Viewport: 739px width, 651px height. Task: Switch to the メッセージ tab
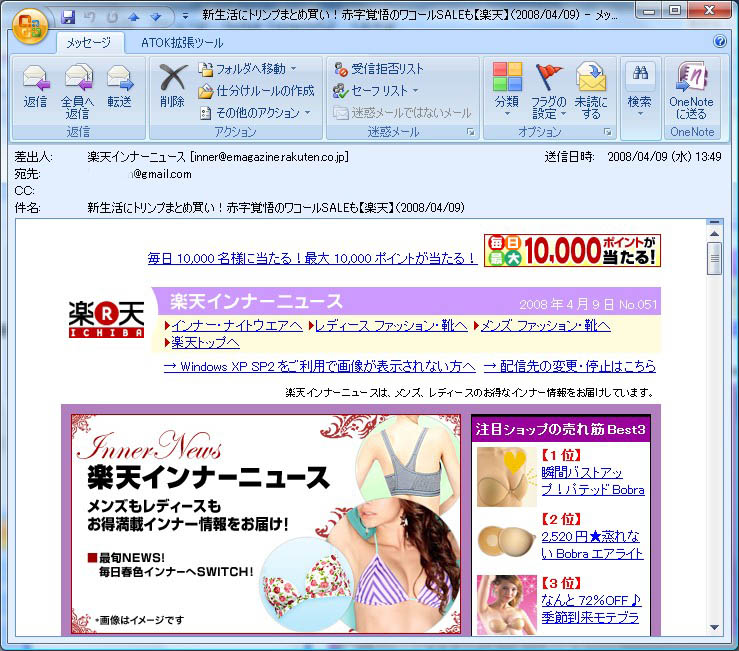(89, 43)
